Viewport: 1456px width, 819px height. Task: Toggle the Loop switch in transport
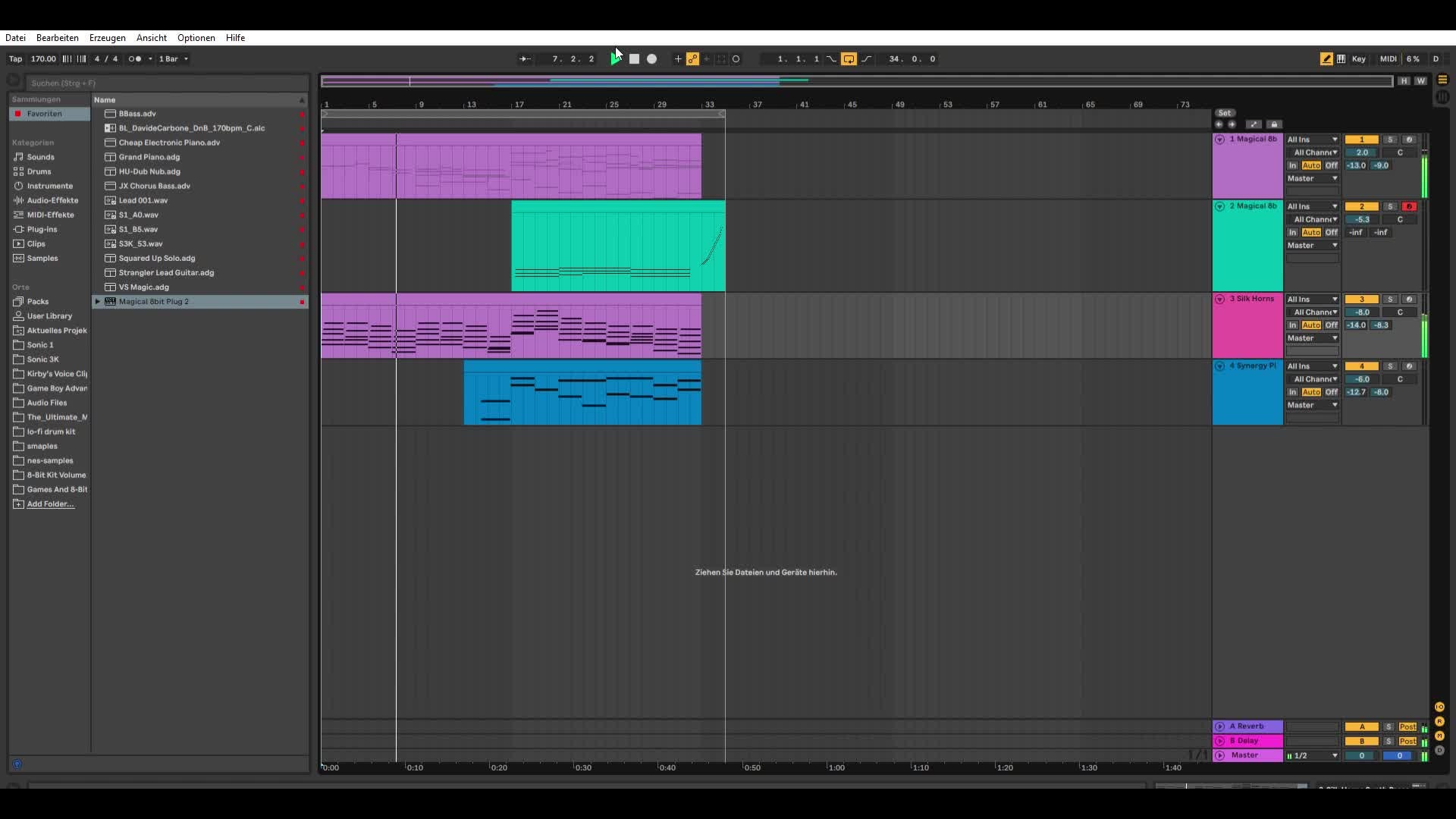pyautogui.click(x=849, y=59)
